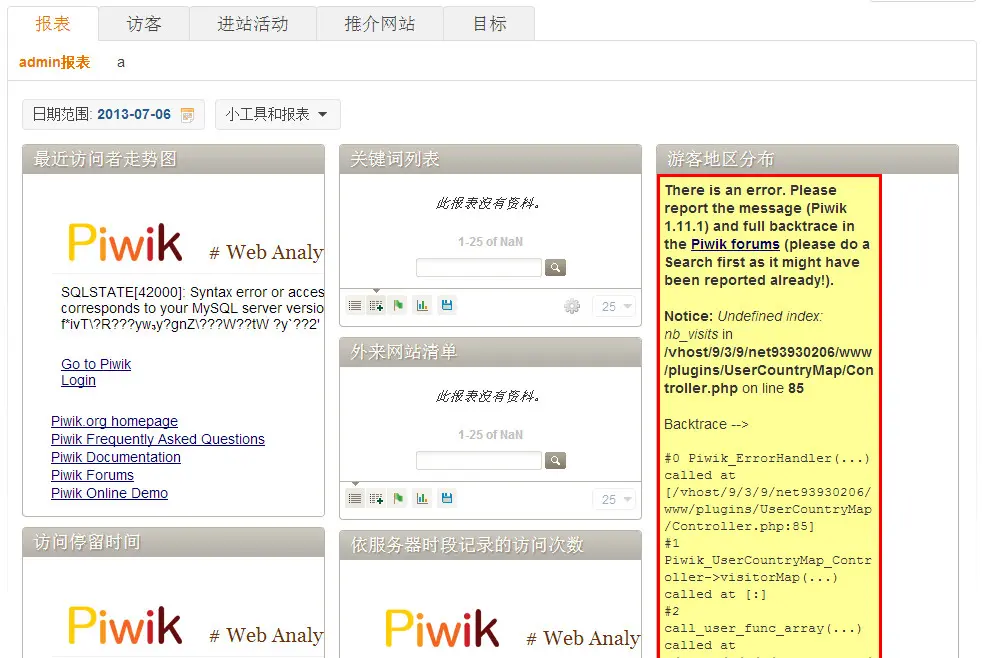982x658 pixels.
Task: Click the export save icon in 关键词列表
Action: tap(447, 306)
